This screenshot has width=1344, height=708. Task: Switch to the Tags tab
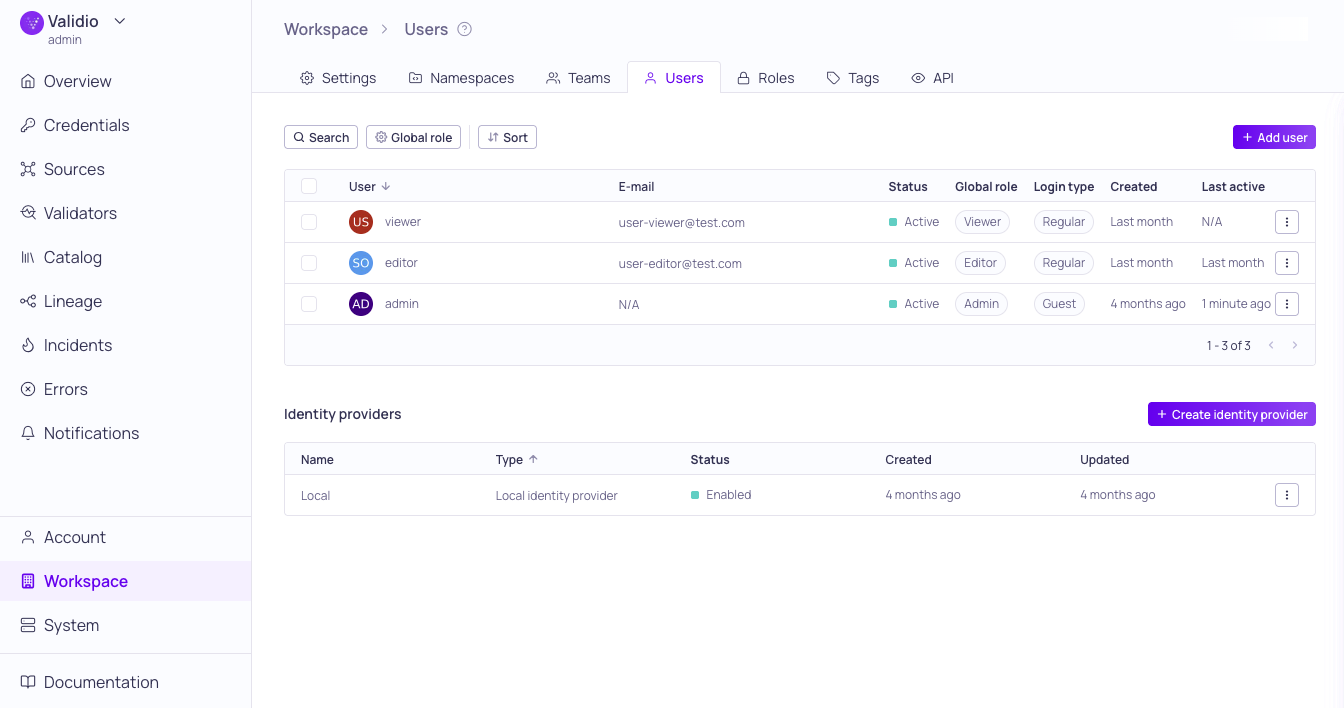[x=853, y=78]
